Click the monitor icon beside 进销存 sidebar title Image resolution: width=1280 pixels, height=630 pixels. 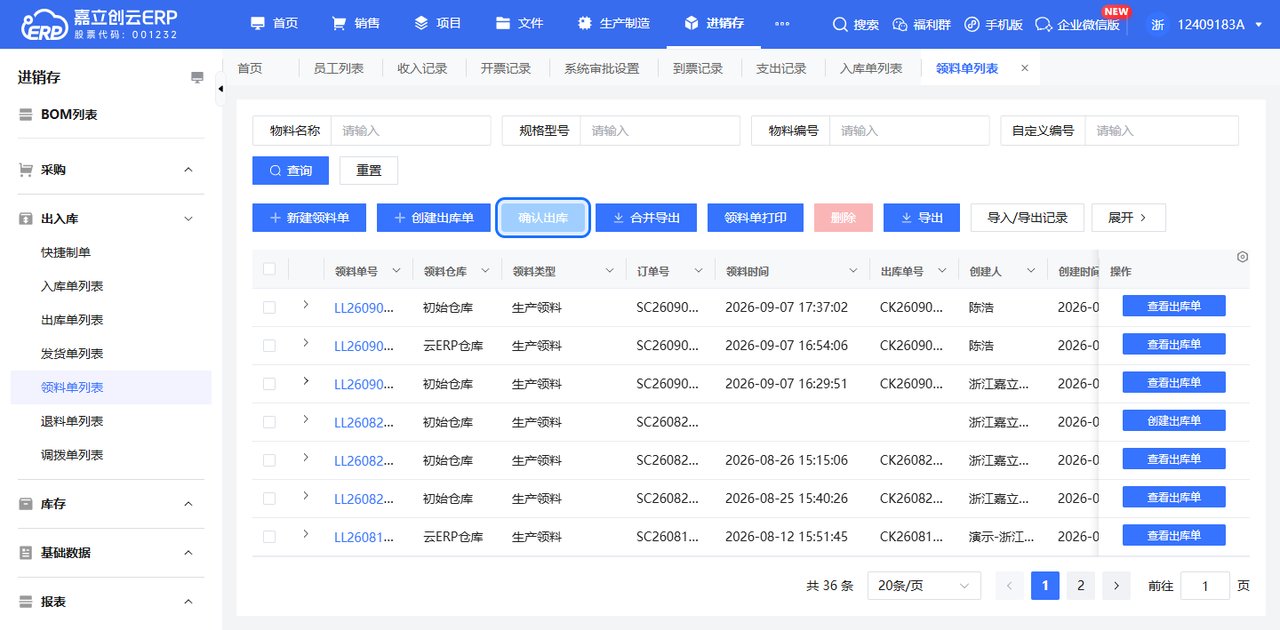pyautogui.click(x=197, y=78)
